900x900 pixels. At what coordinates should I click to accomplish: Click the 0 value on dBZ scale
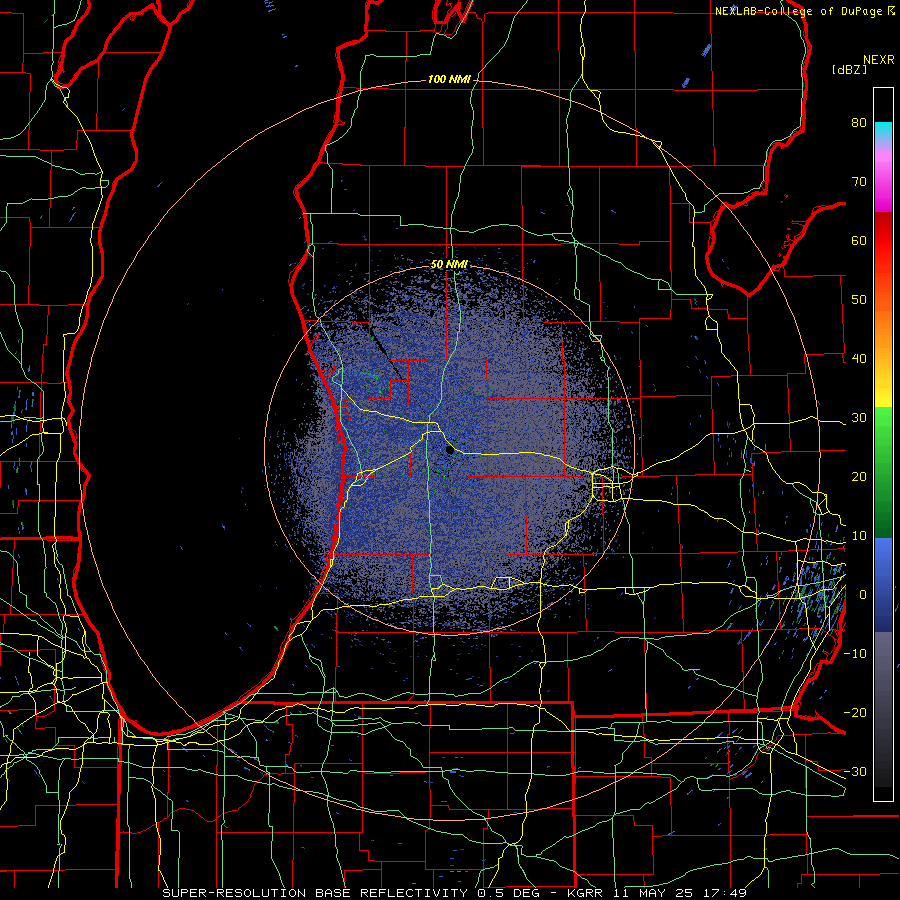pos(863,595)
